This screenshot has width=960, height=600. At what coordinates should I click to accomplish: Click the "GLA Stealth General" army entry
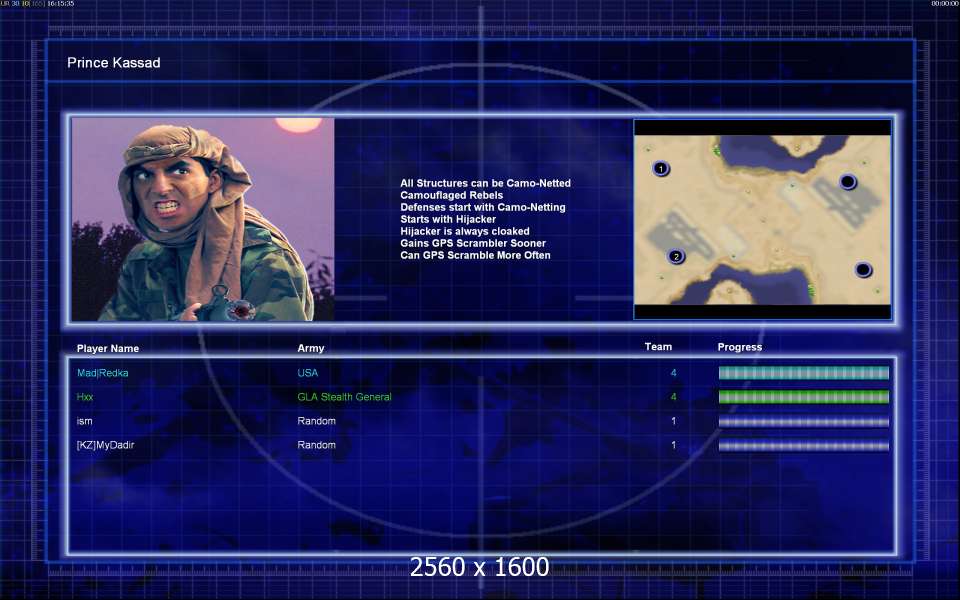(344, 397)
